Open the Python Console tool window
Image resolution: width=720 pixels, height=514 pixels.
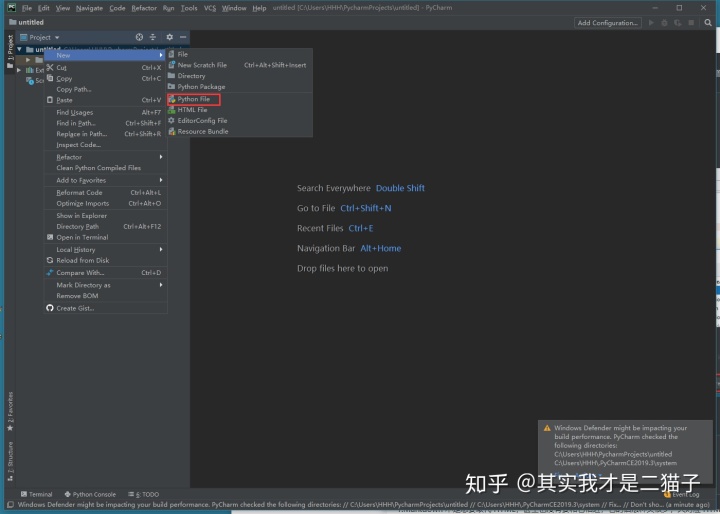[90, 494]
